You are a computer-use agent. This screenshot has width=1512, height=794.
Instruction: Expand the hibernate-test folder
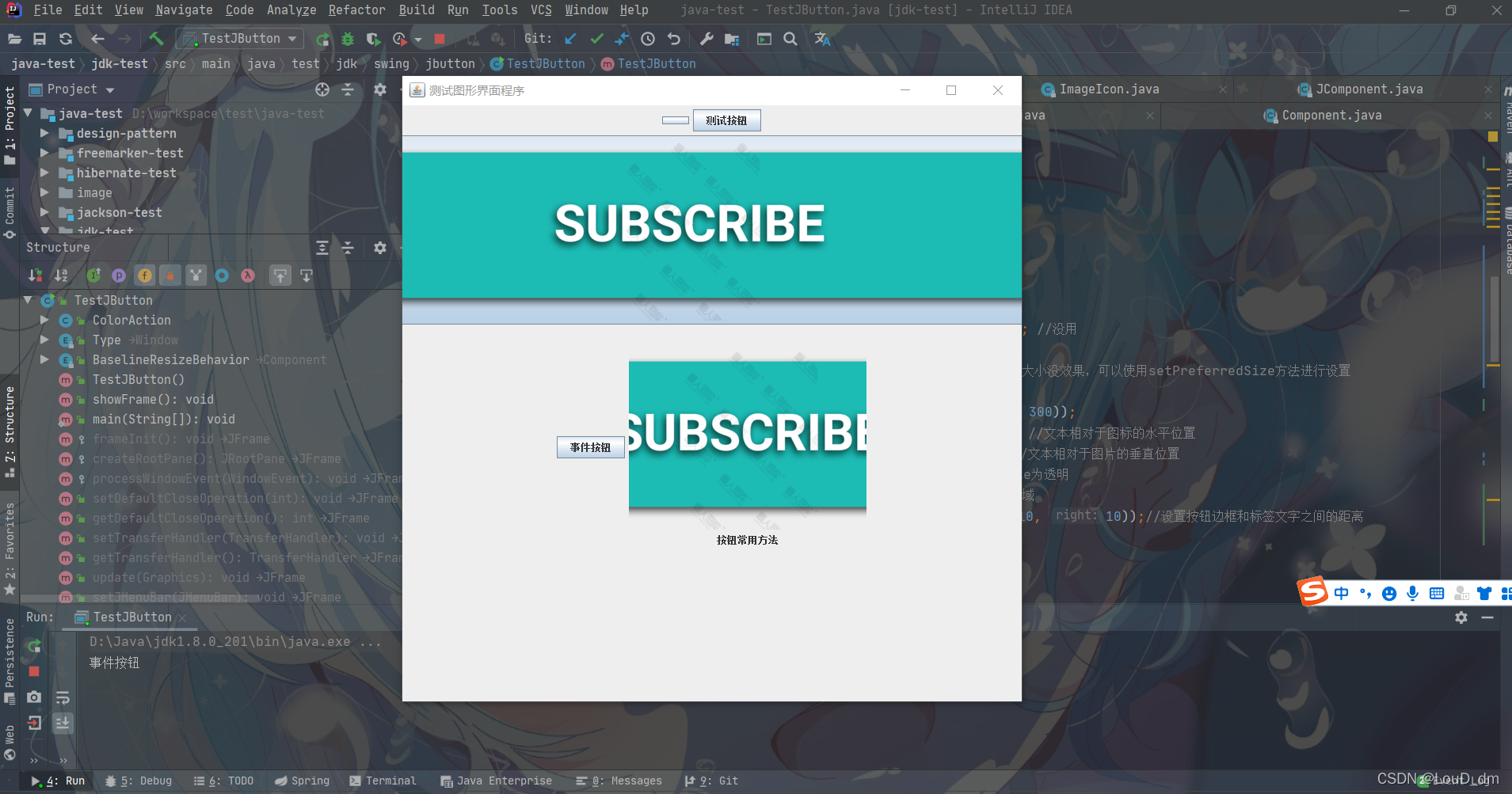[44, 173]
